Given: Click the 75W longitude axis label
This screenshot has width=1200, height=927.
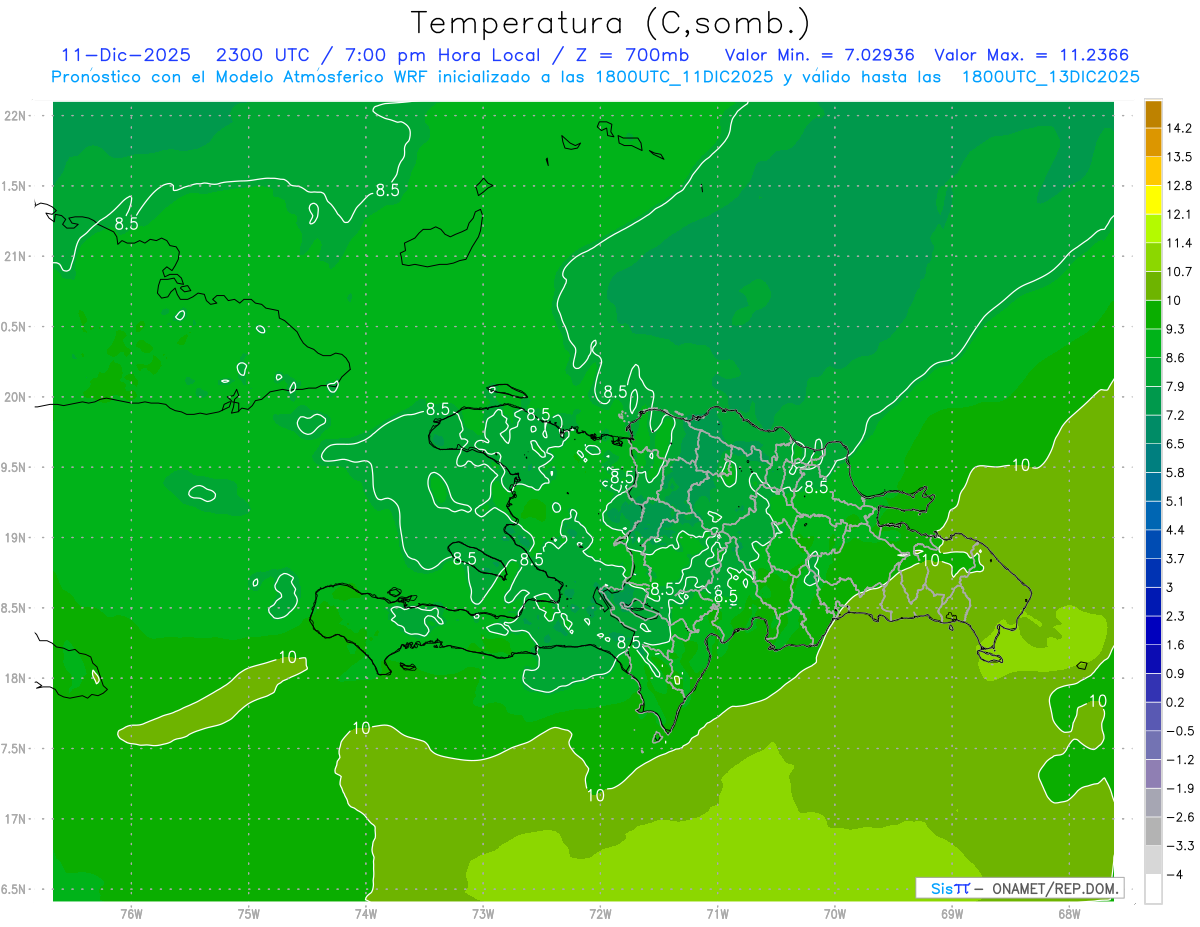Looking at the screenshot, I should (x=249, y=914).
